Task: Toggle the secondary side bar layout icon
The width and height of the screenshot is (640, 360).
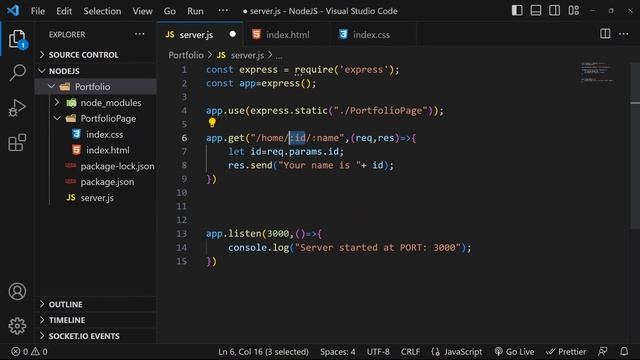Action: pos(555,11)
